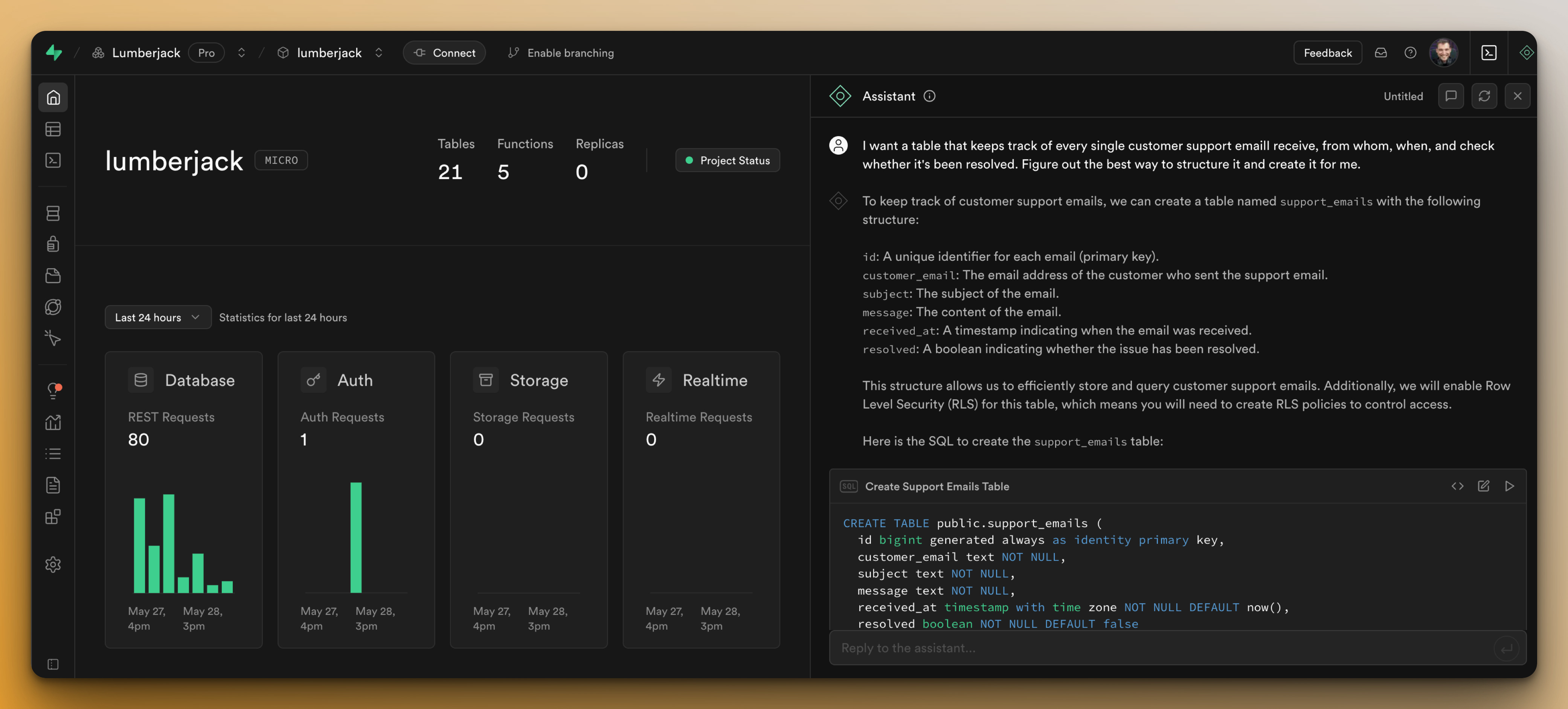This screenshot has width=1568, height=709.
Task: Open the Table Editor sidebar icon
Action: coord(53,129)
